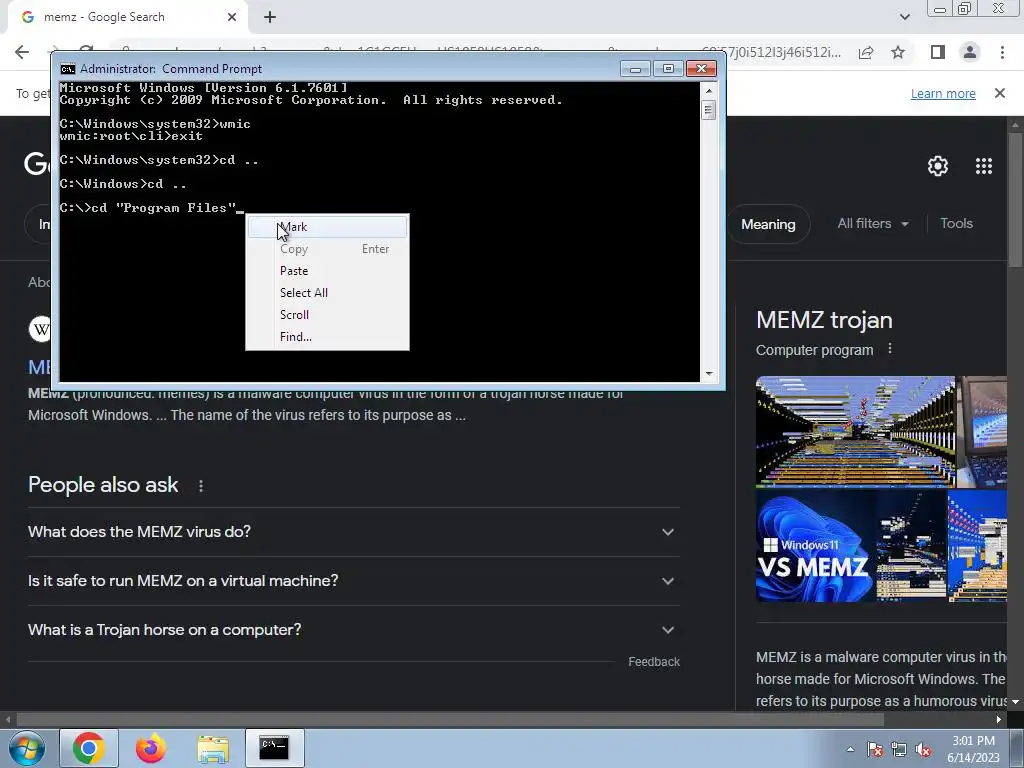The width and height of the screenshot is (1024, 768).
Task: Open Chrome tab search dropdown arrow
Action: (904, 17)
